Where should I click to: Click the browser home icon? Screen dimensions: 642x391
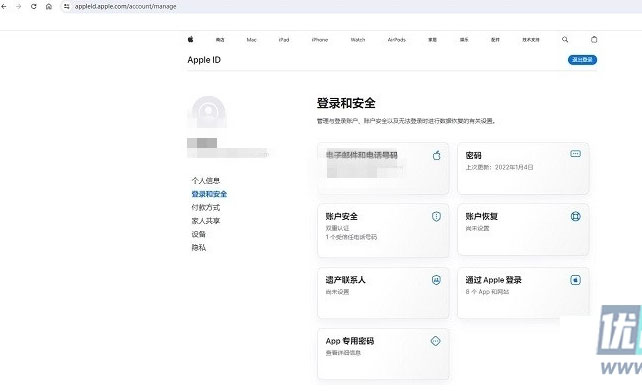pos(49,7)
